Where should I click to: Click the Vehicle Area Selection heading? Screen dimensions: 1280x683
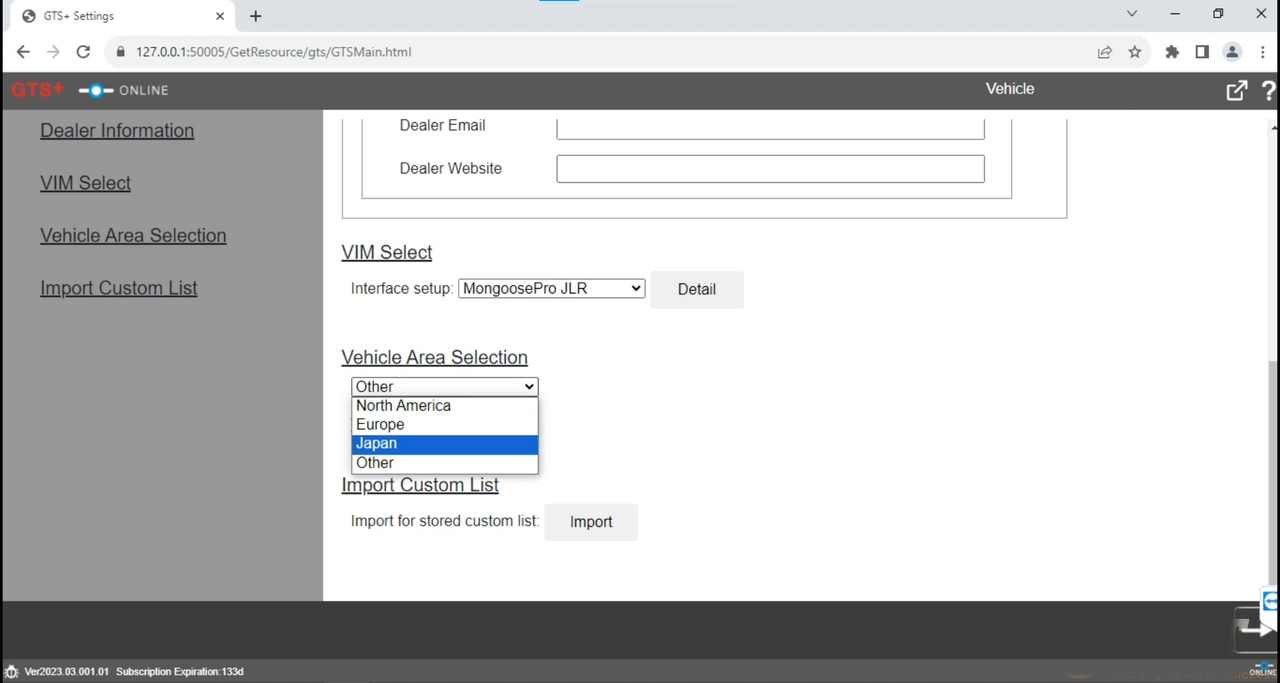[x=434, y=358]
